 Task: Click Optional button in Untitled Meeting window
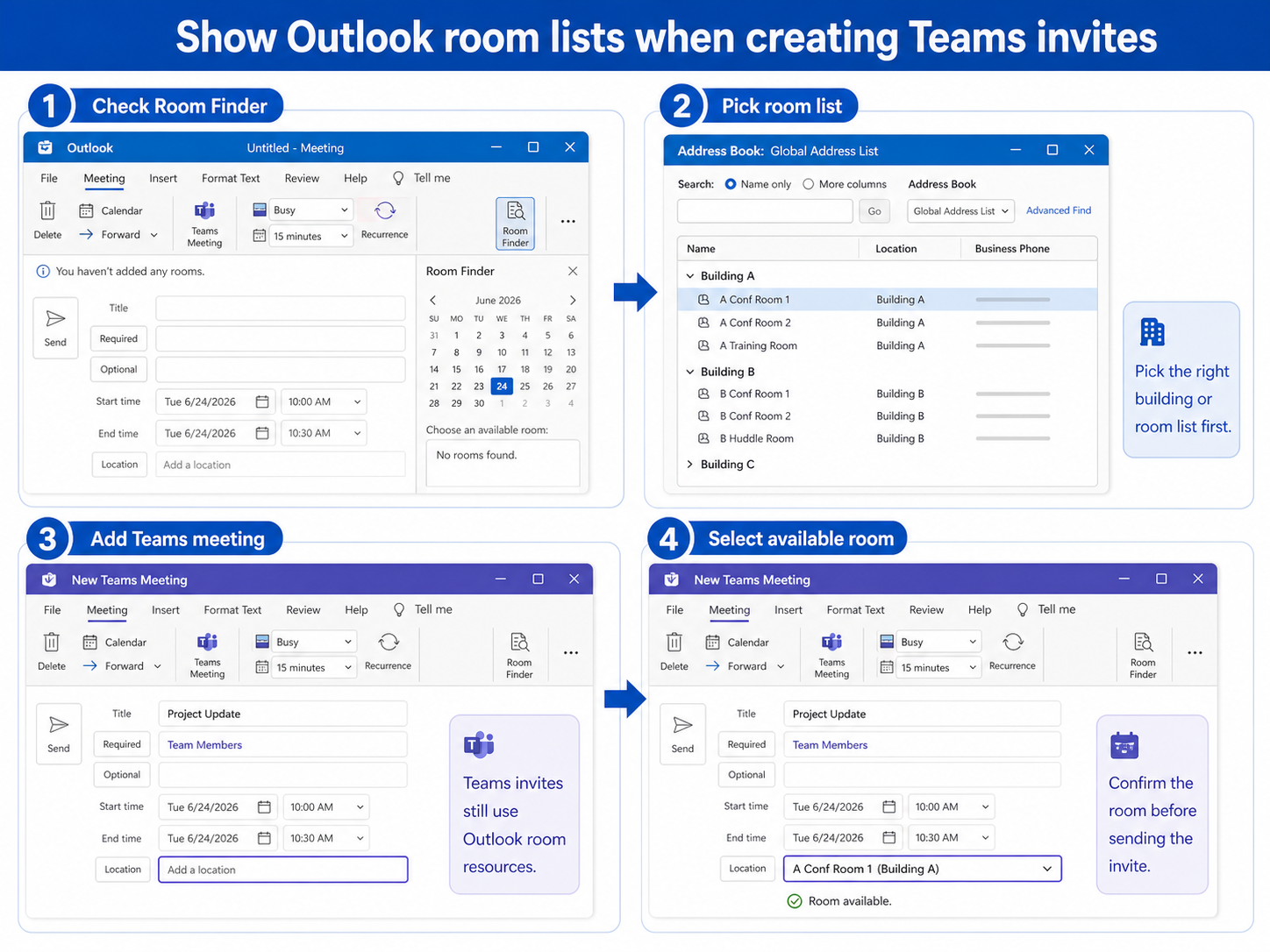118,369
